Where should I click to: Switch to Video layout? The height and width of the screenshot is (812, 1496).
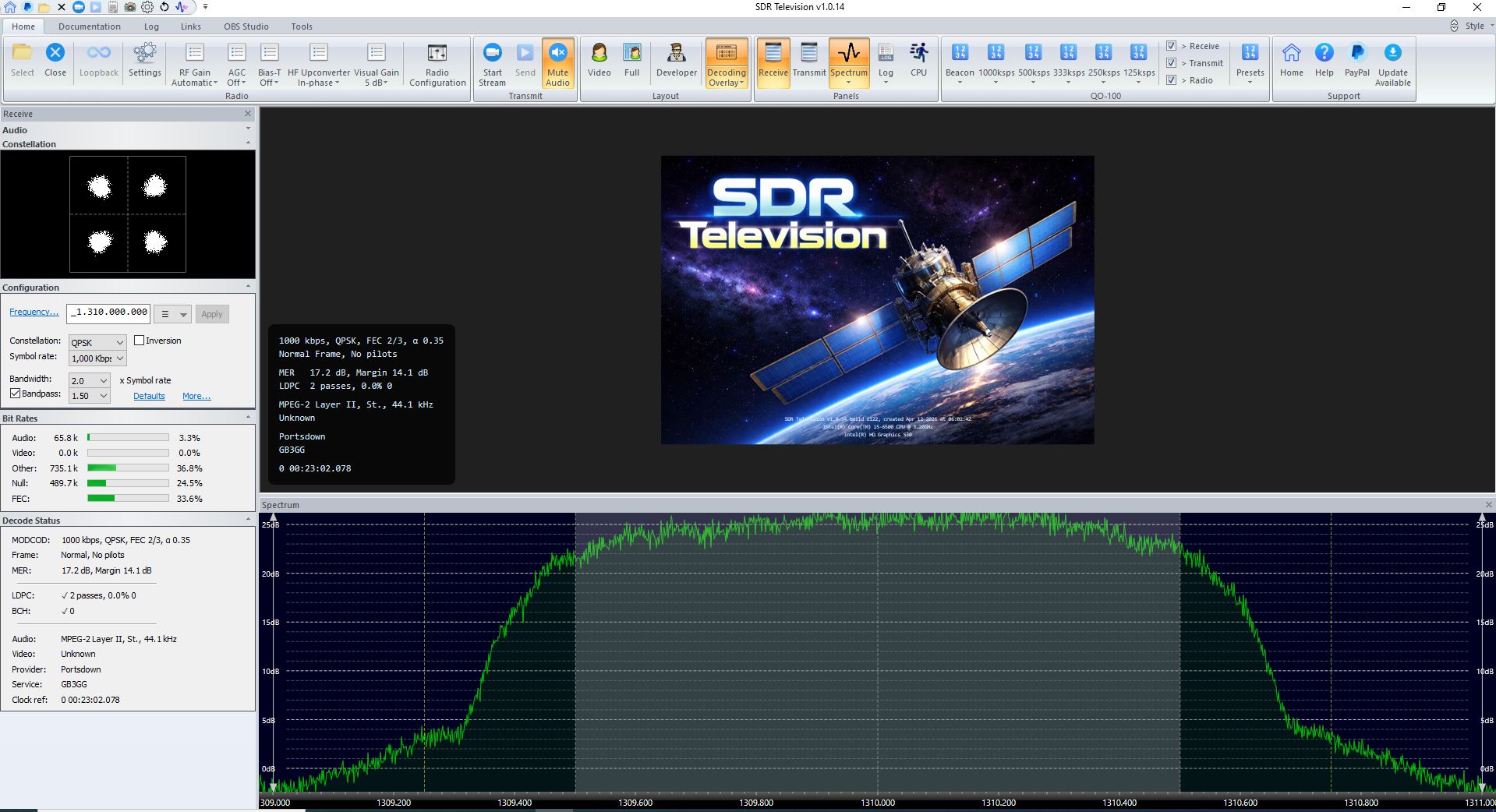click(x=599, y=61)
